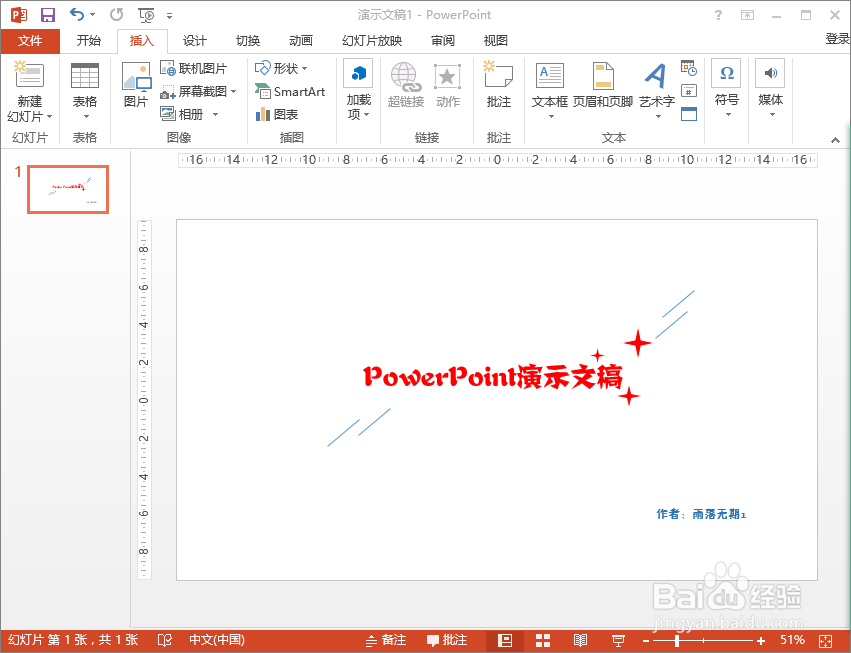The height and width of the screenshot is (653, 851).
Task: Insert a SmartArt graphic
Action: pos(290,91)
